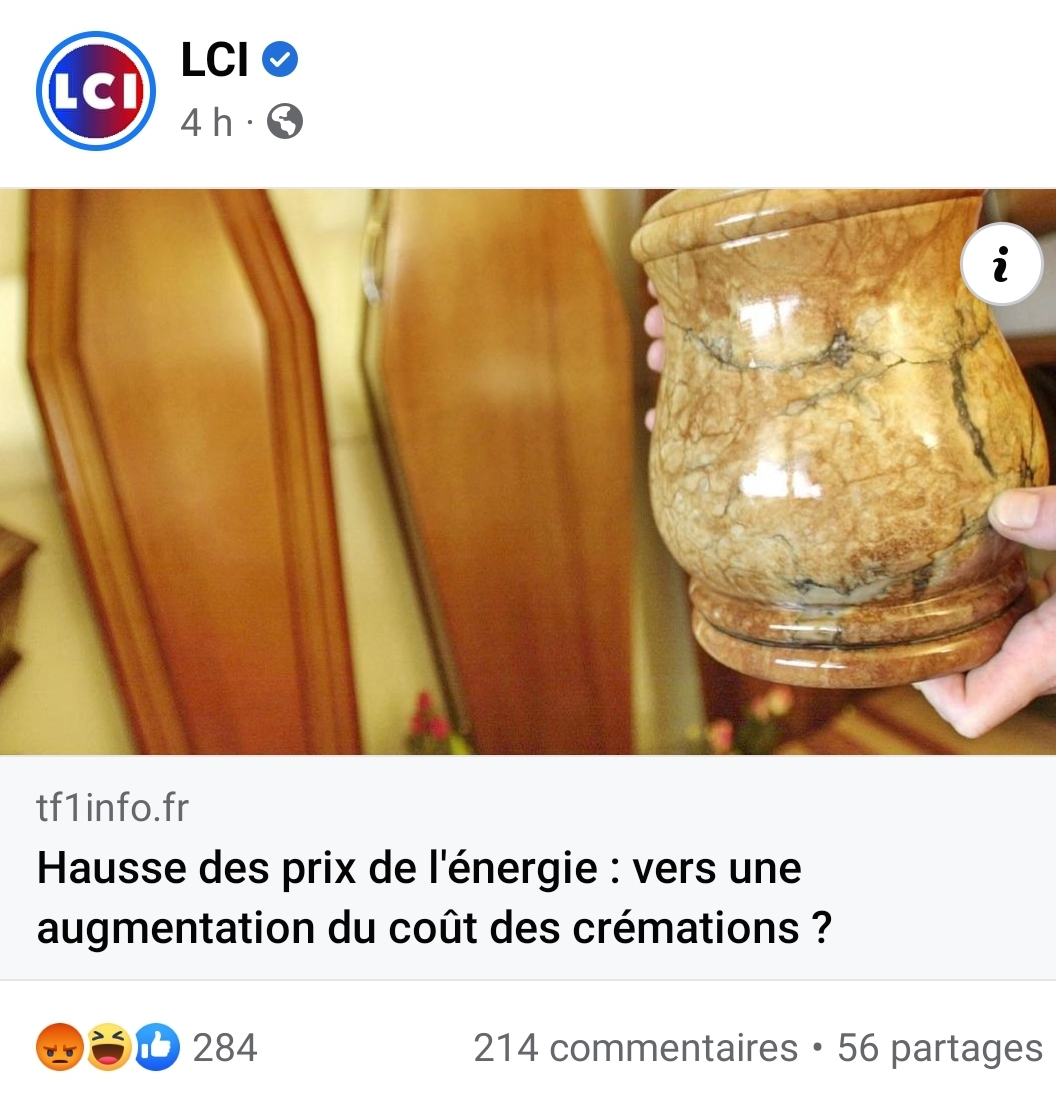Click the blue thumbs-up like reaction icon
This screenshot has height=1108, width=1056.
coord(156,1047)
